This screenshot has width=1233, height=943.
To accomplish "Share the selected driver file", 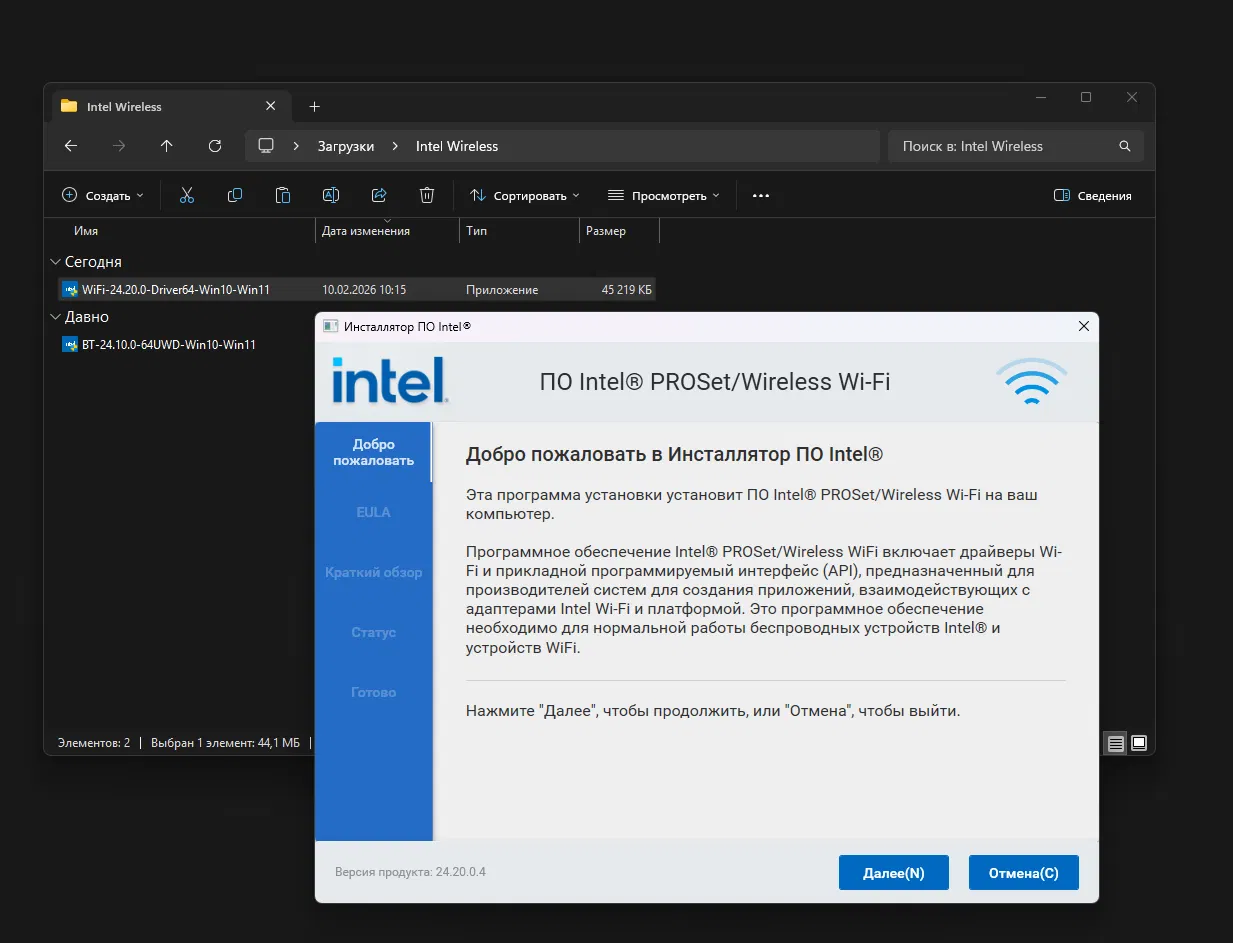I will point(378,195).
